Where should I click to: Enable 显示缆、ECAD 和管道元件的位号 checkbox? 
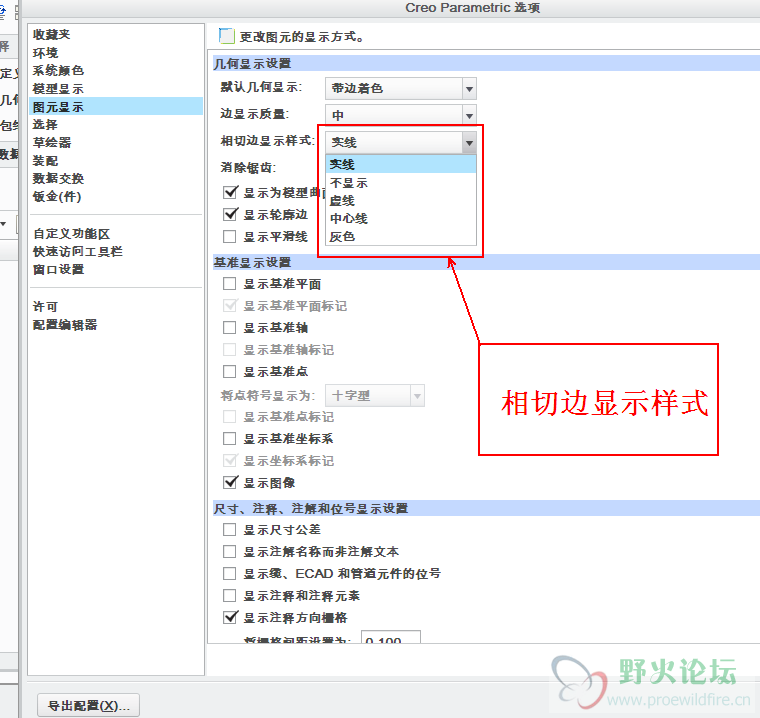[x=230, y=574]
